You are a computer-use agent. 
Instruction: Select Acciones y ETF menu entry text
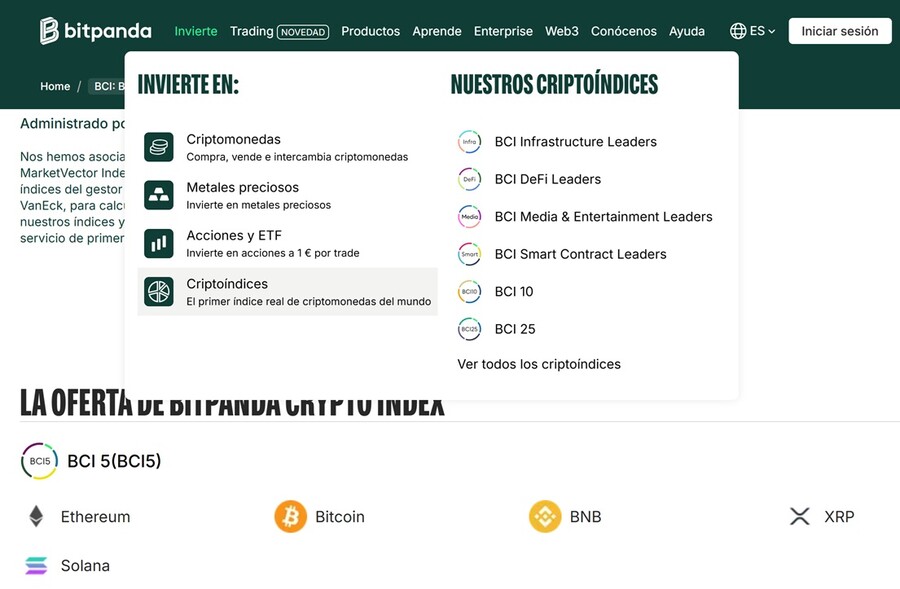coord(234,235)
